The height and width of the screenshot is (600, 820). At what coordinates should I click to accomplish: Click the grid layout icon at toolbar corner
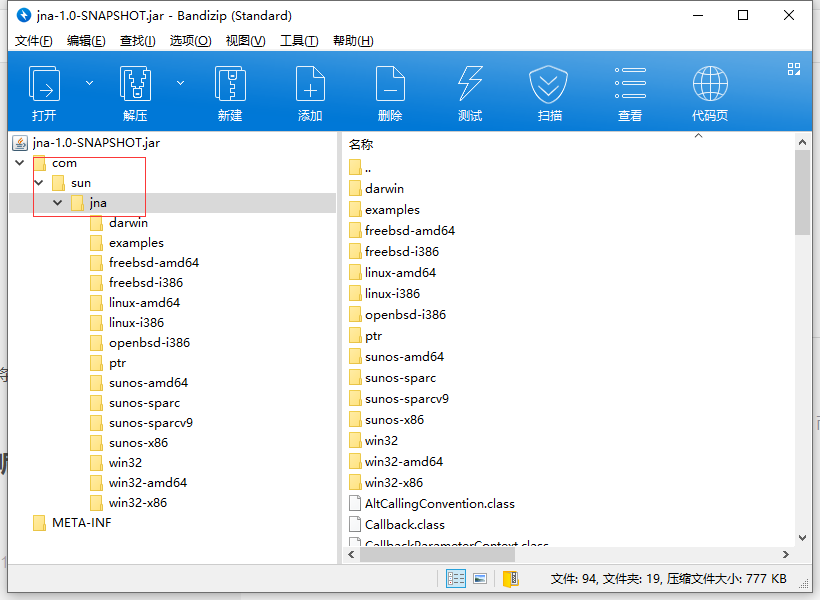[x=794, y=69]
